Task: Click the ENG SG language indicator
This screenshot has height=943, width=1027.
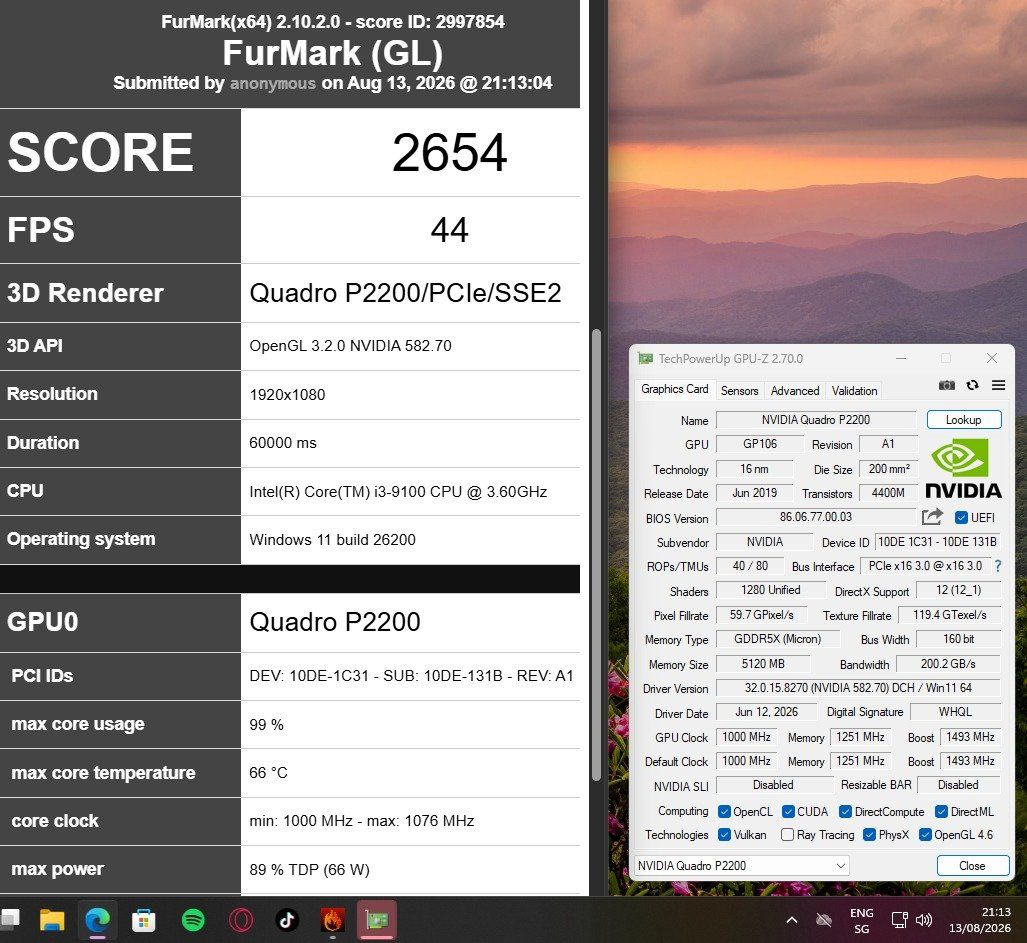Action: point(861,920)
